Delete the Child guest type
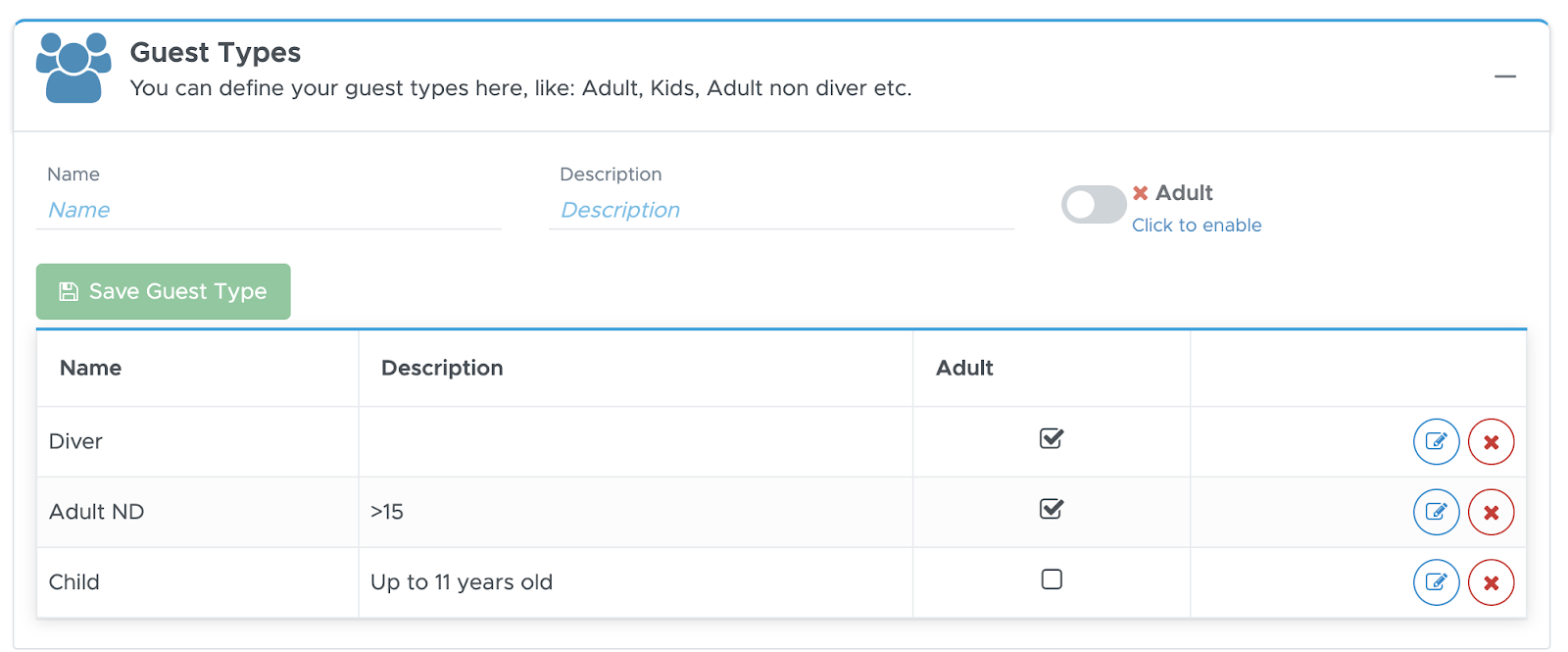This screenshot has height=652, width=1568. click(x=1491, y=582)
